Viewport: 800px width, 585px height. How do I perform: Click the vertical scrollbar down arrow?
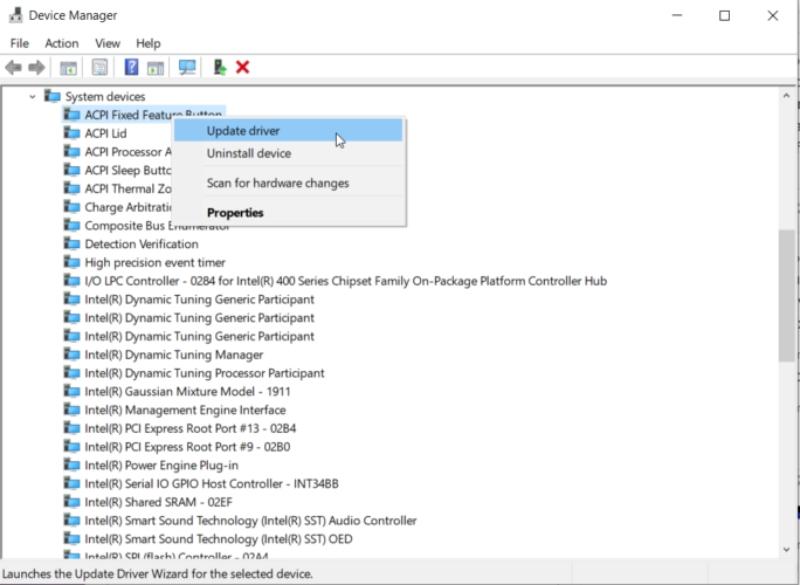[786, 549]
